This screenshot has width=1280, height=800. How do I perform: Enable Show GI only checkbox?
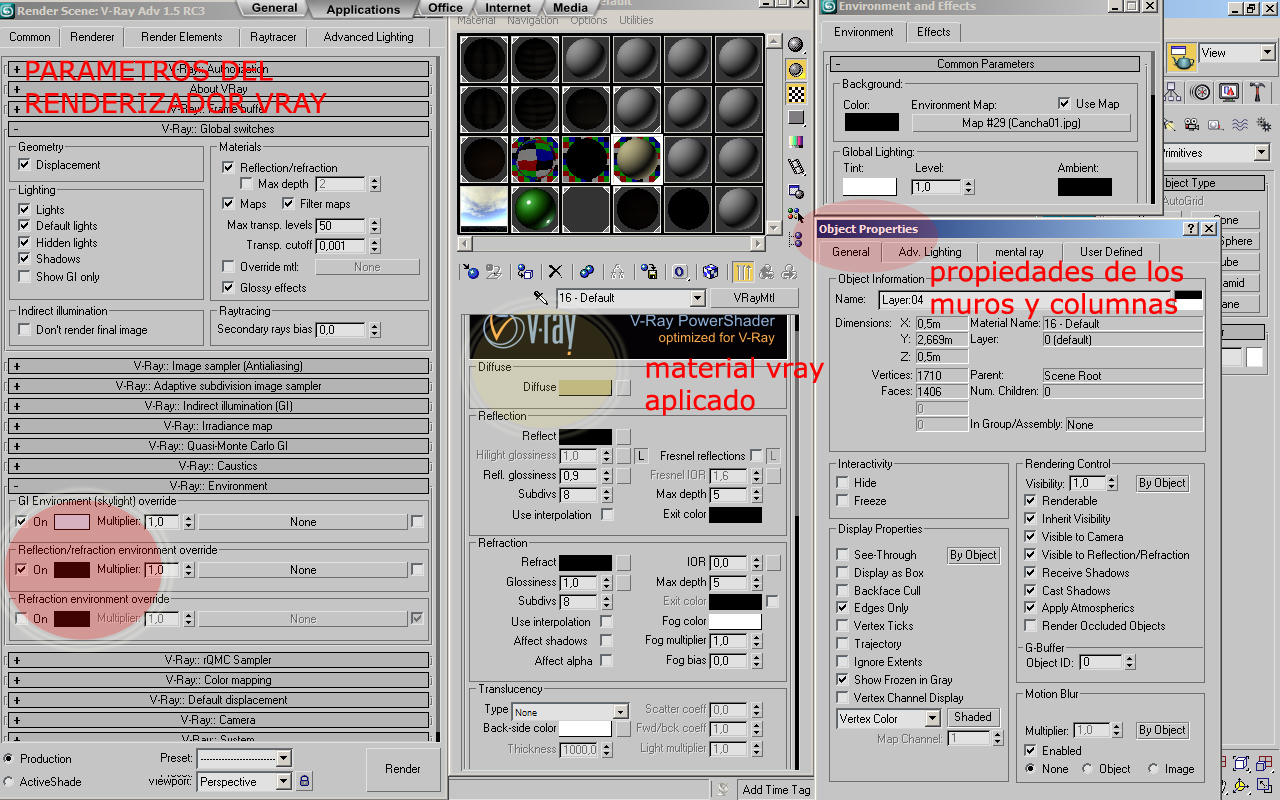pos(25,277)
